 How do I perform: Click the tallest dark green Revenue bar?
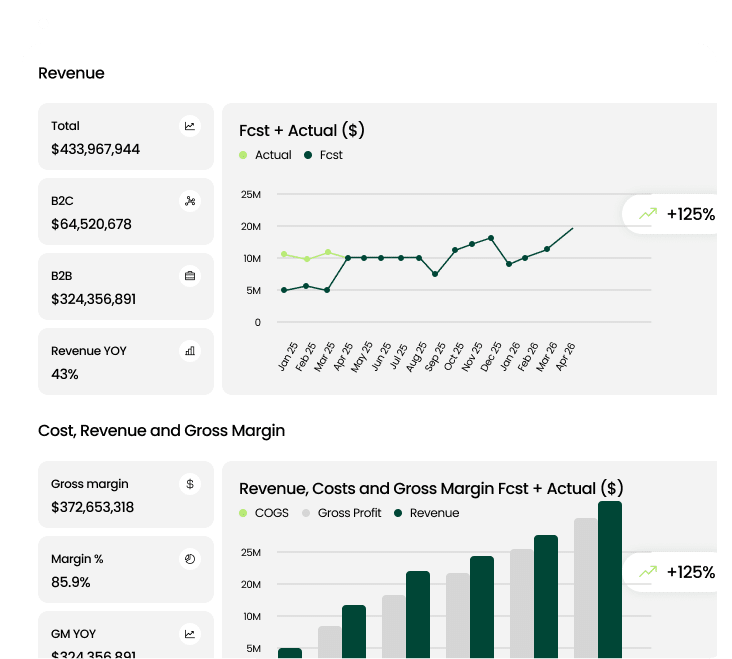[610, 580]
